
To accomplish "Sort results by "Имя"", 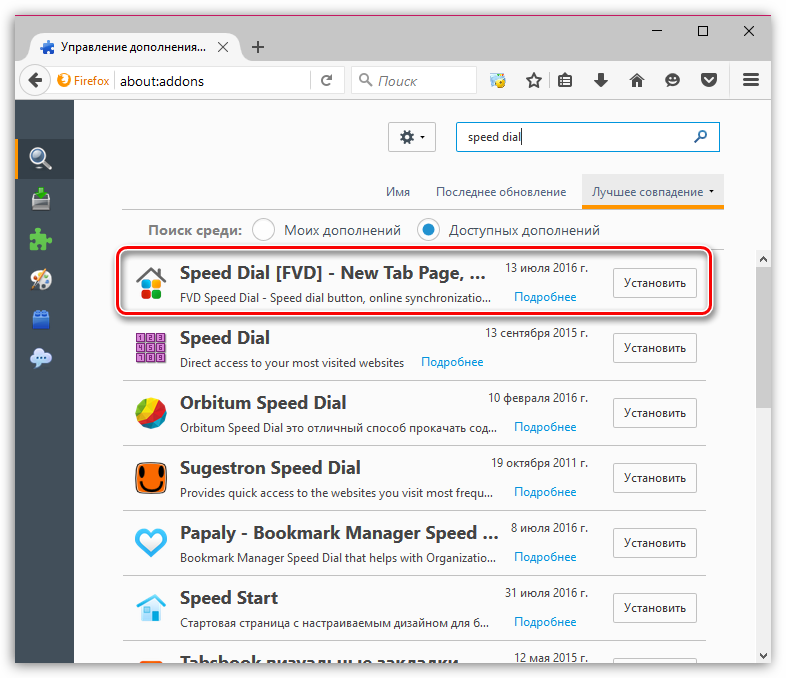I will pos(398,192).
